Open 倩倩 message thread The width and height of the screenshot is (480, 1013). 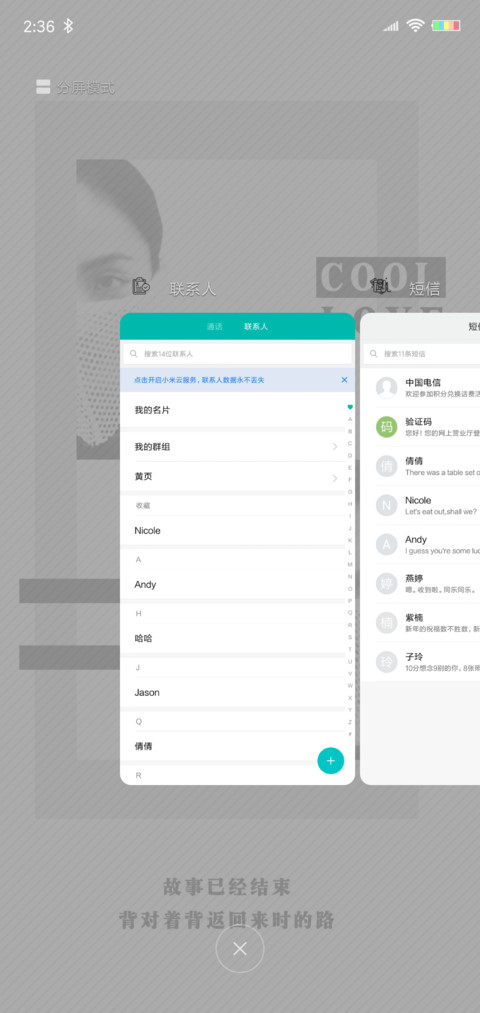coord(421,466)
